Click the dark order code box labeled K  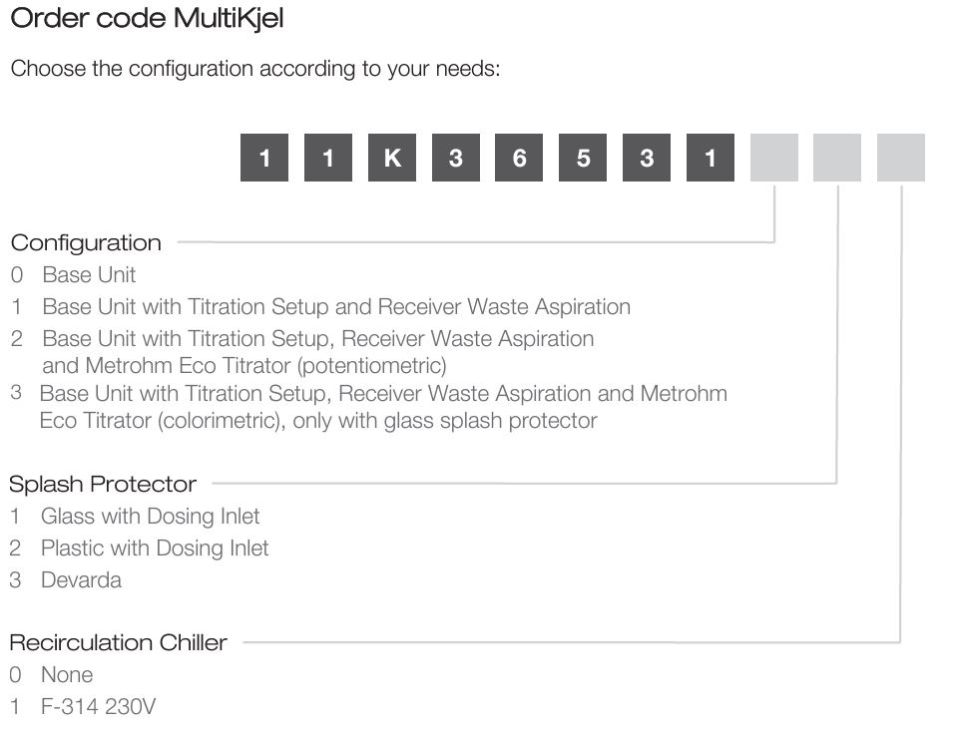[392, 157]
